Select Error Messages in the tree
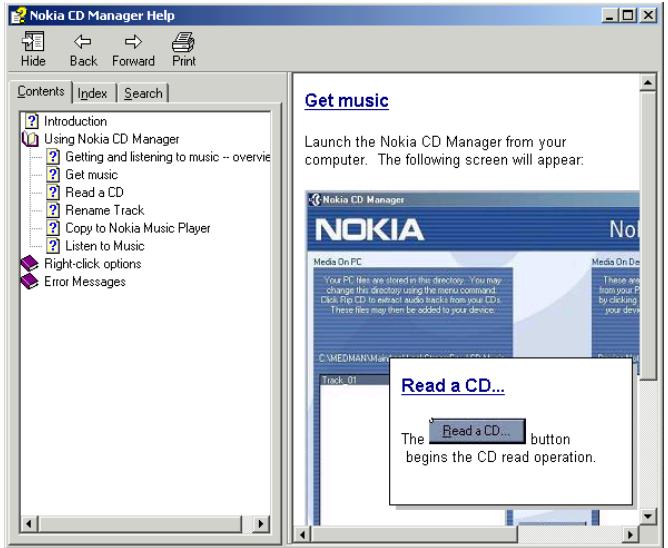The width and height of the screenshot is (668, 548). (85, 282)
